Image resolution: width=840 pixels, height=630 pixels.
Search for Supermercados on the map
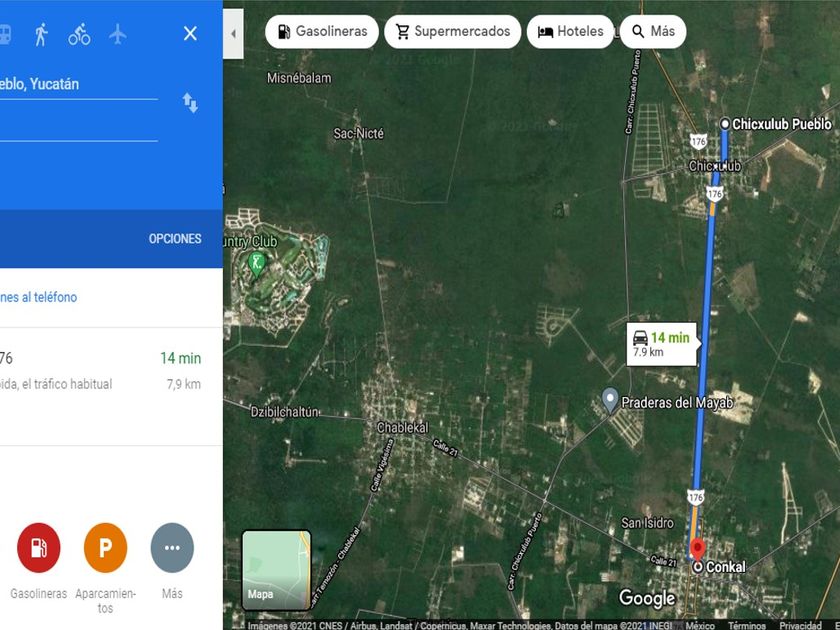(x=453, y=32)
